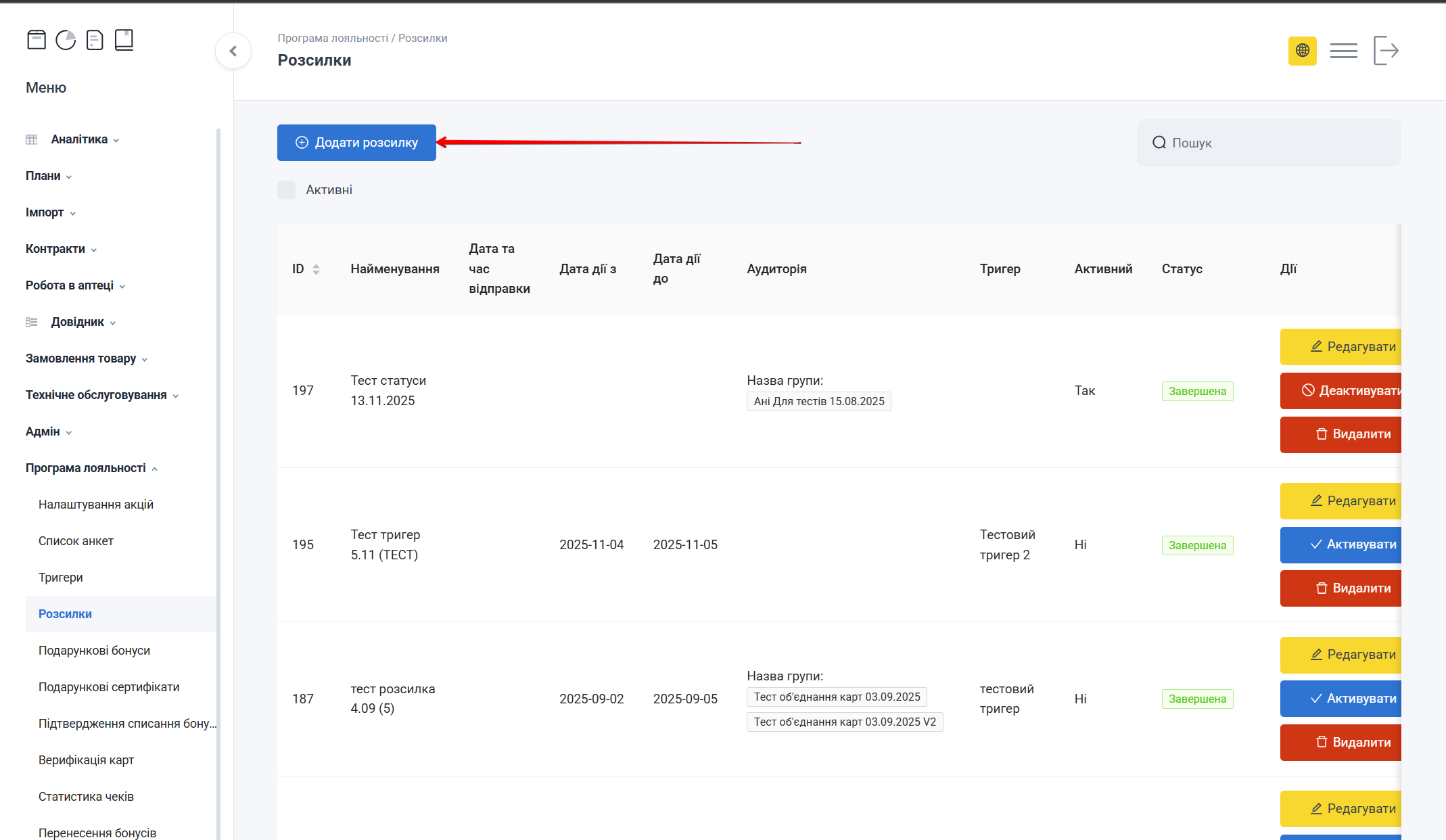Click the document page icon in sidebar header
This screenshot has height=840, width=1446.
coord(95,40)
